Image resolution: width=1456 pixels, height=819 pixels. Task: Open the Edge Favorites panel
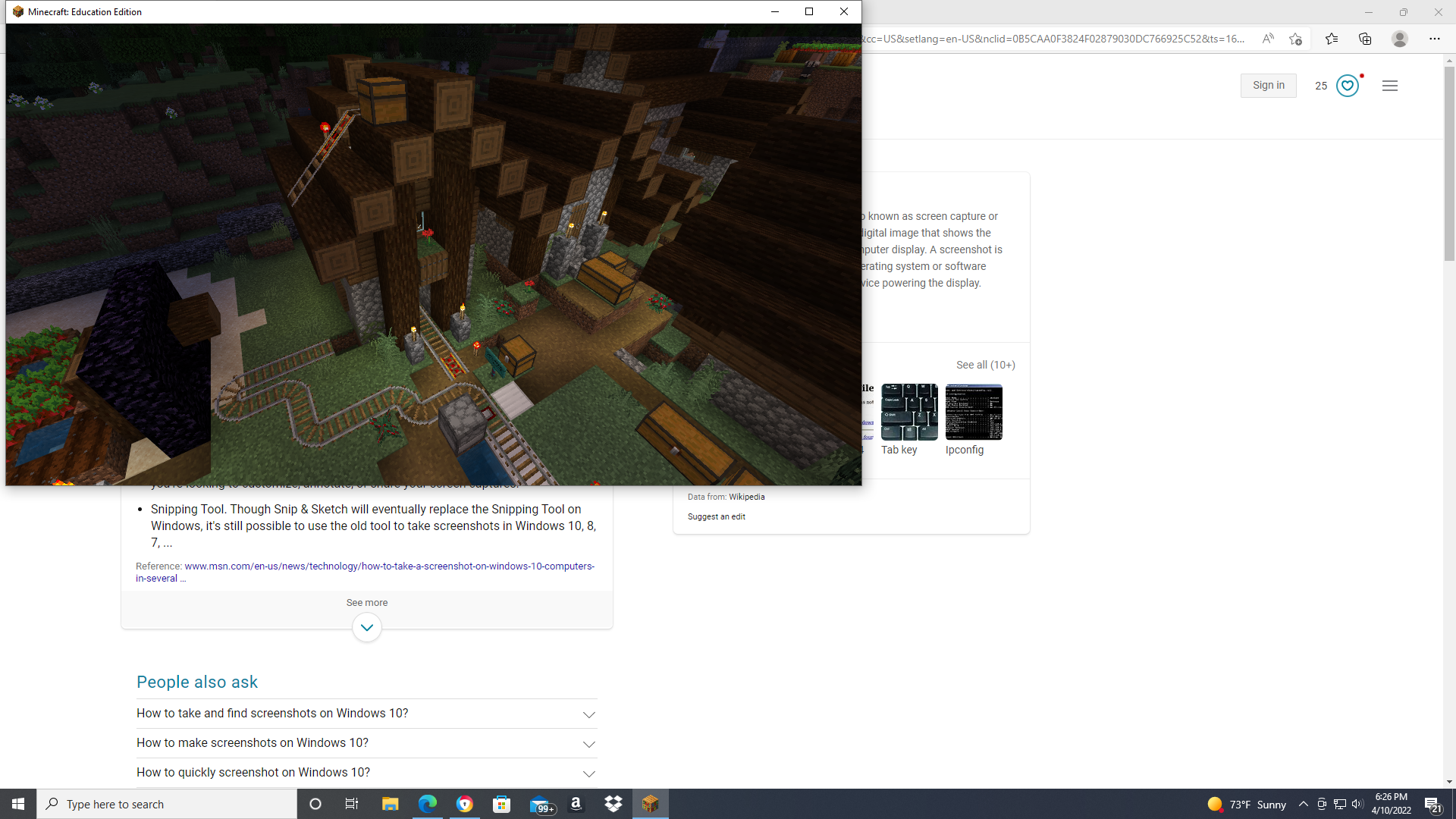[x=1332, y=39]
